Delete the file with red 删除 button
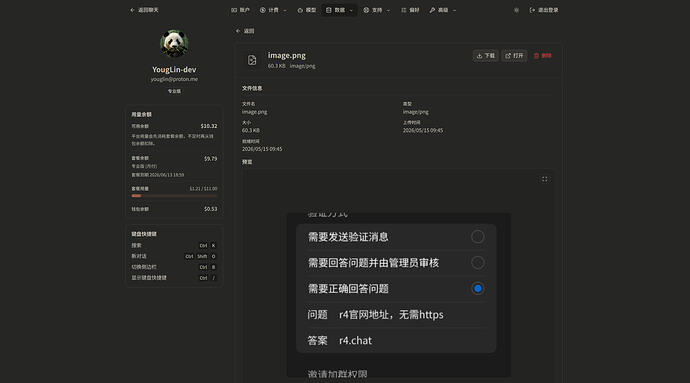Image resolution: width=690 pixels, height=383 pixels. (x=543, y=55)
